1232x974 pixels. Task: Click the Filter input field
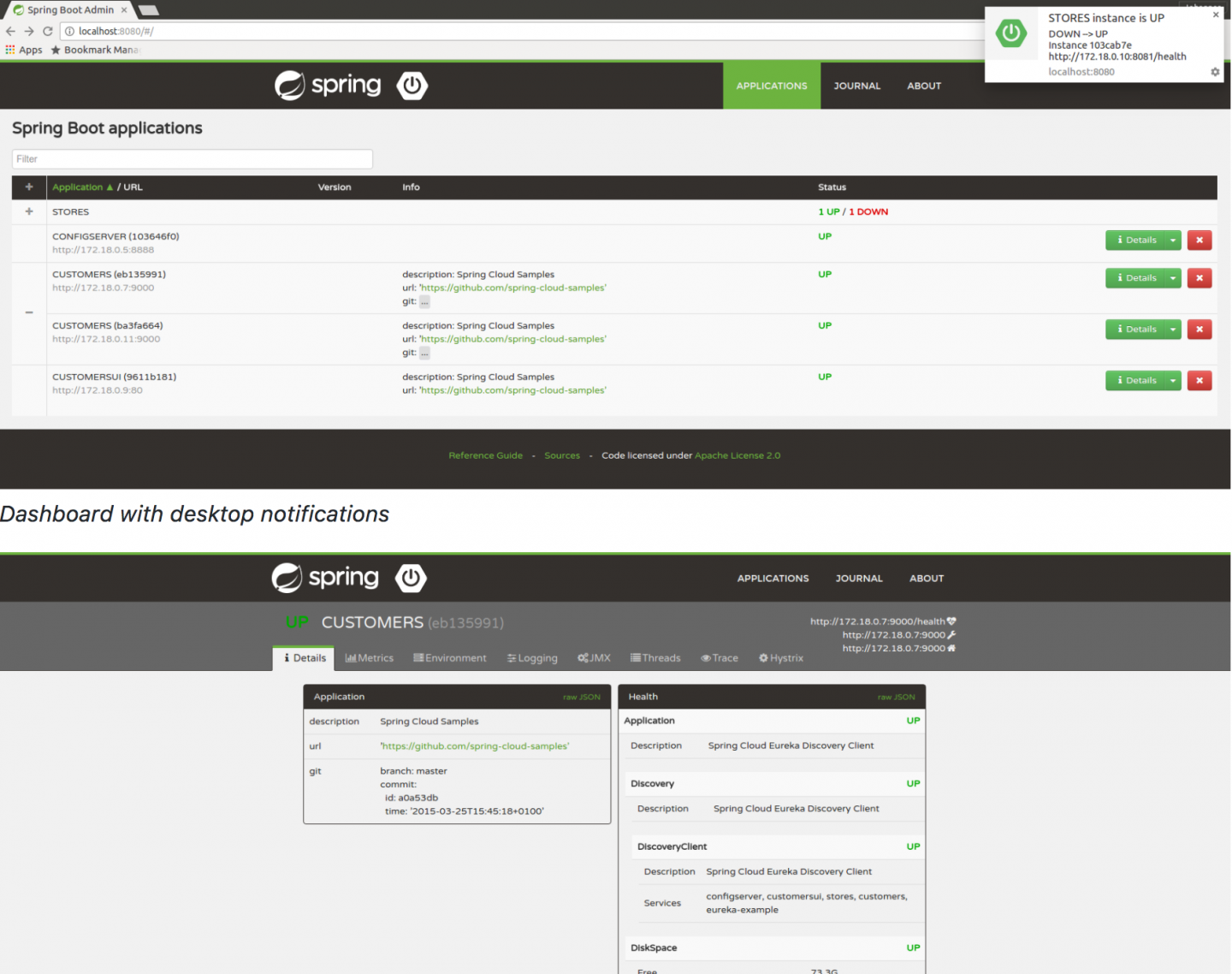pos(192,158)
